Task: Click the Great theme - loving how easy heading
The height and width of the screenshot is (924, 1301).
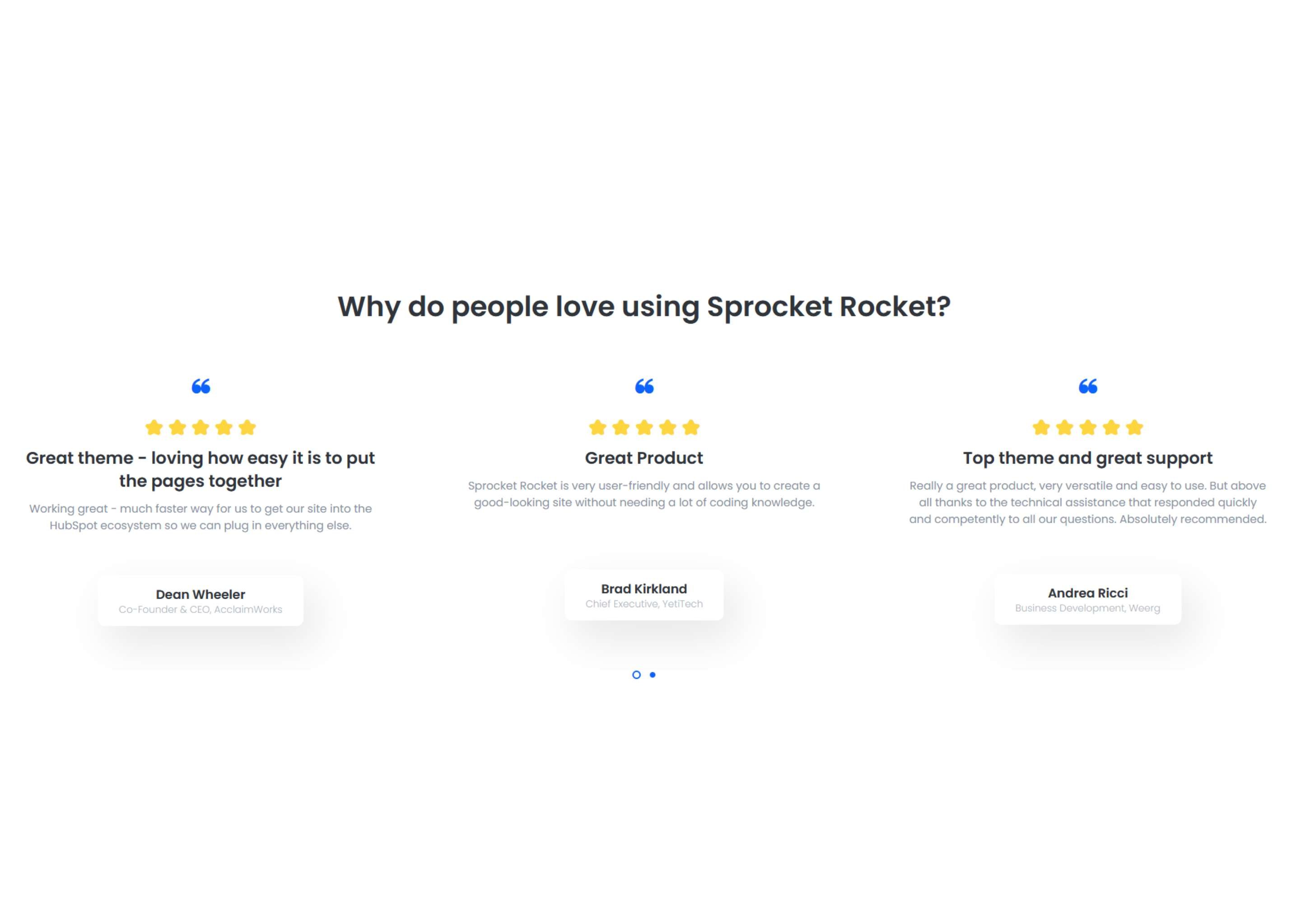Action: tap(201, 469)
